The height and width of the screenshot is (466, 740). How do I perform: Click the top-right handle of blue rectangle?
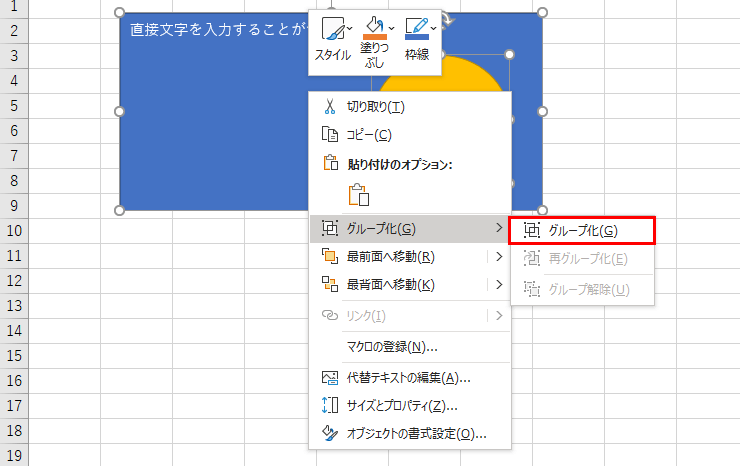pos(543,12)
